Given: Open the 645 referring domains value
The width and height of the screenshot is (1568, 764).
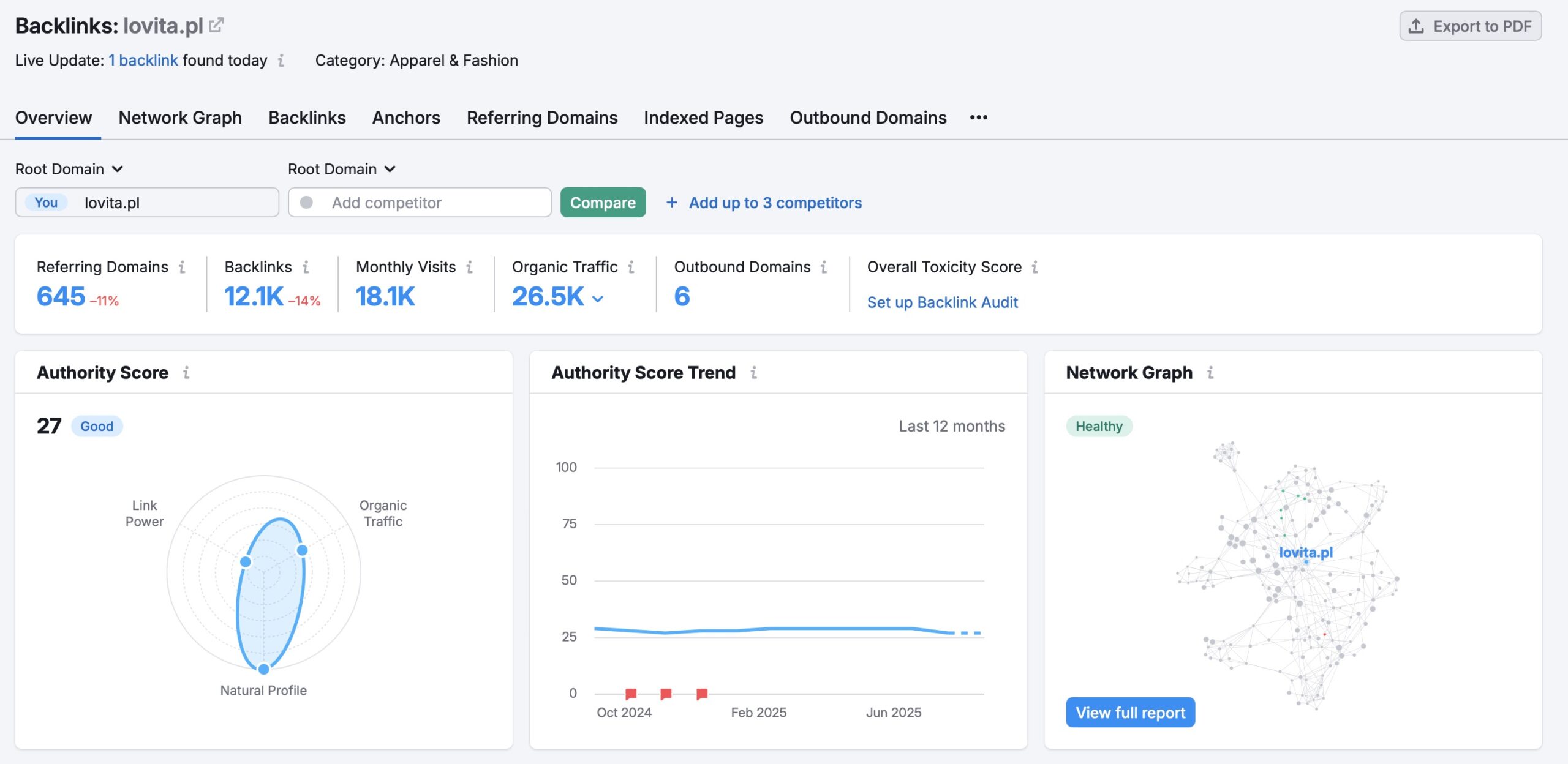Looking at the screenshot, I should pyautogui.click(x=61, y=296).
